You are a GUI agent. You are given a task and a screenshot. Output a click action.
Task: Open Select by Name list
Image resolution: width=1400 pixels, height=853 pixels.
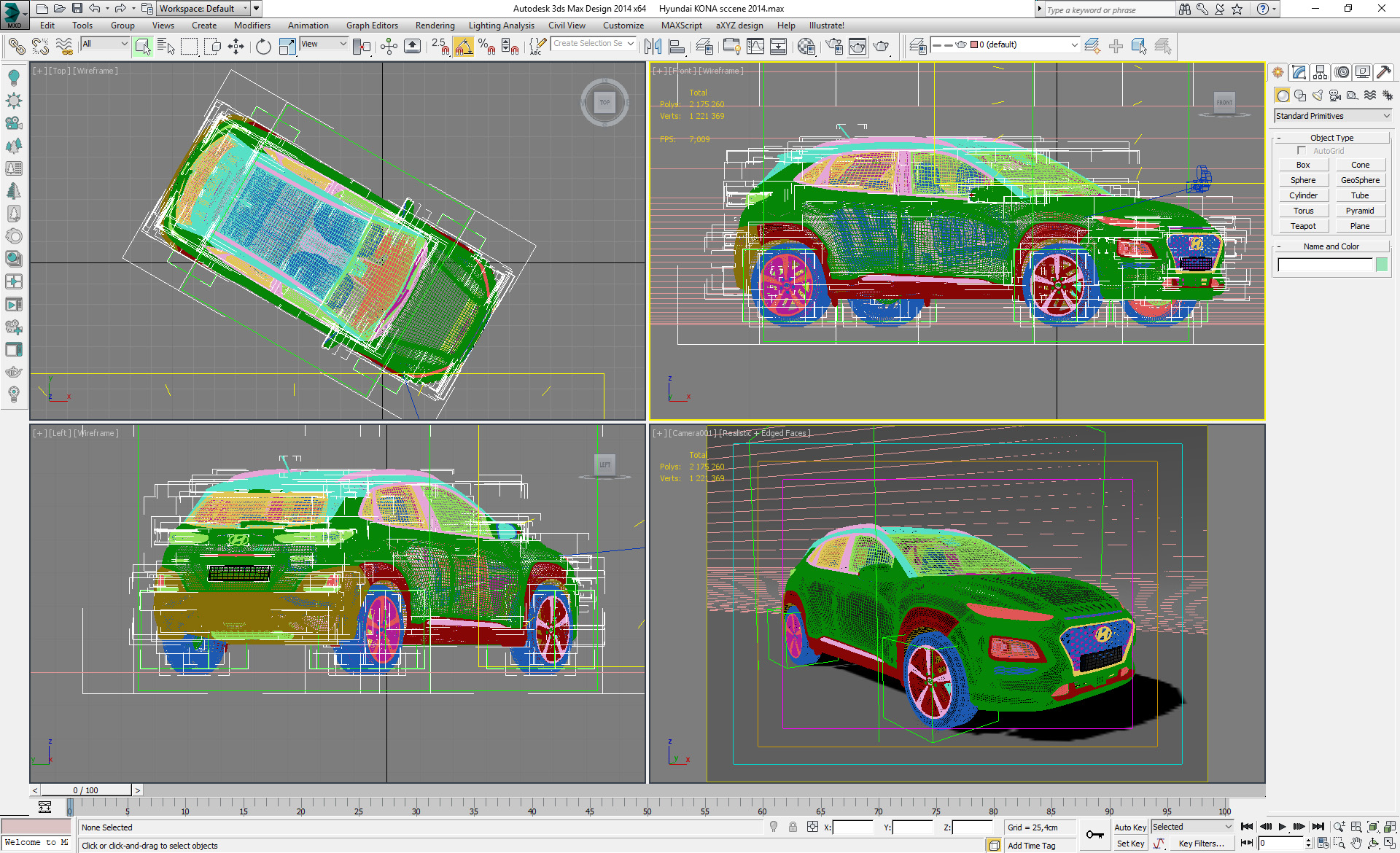(x=166, y=47)
